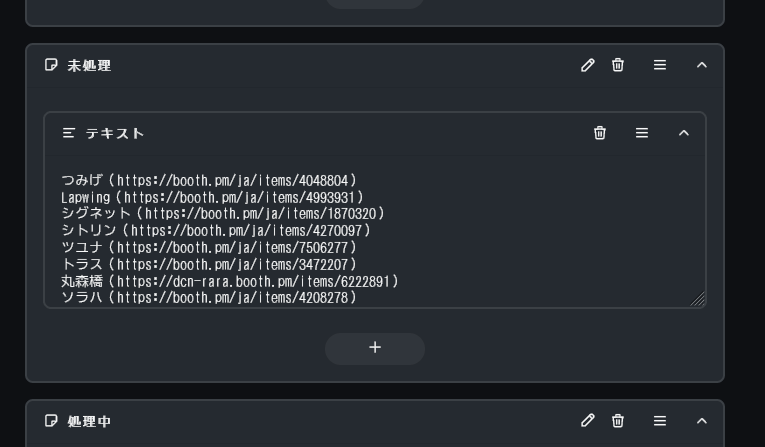Delete the テキスト block using trash icon

[x=600, y=133]
